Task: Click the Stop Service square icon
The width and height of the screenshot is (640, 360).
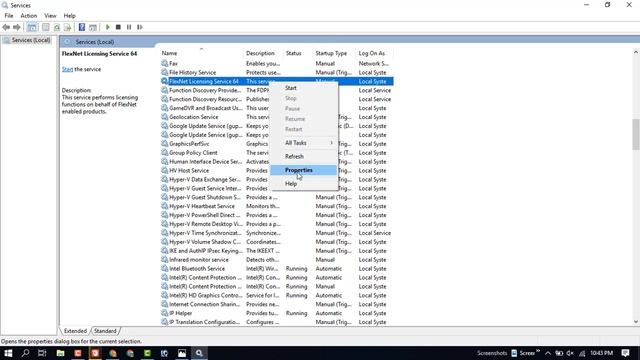Action: (x=118, y=27)
